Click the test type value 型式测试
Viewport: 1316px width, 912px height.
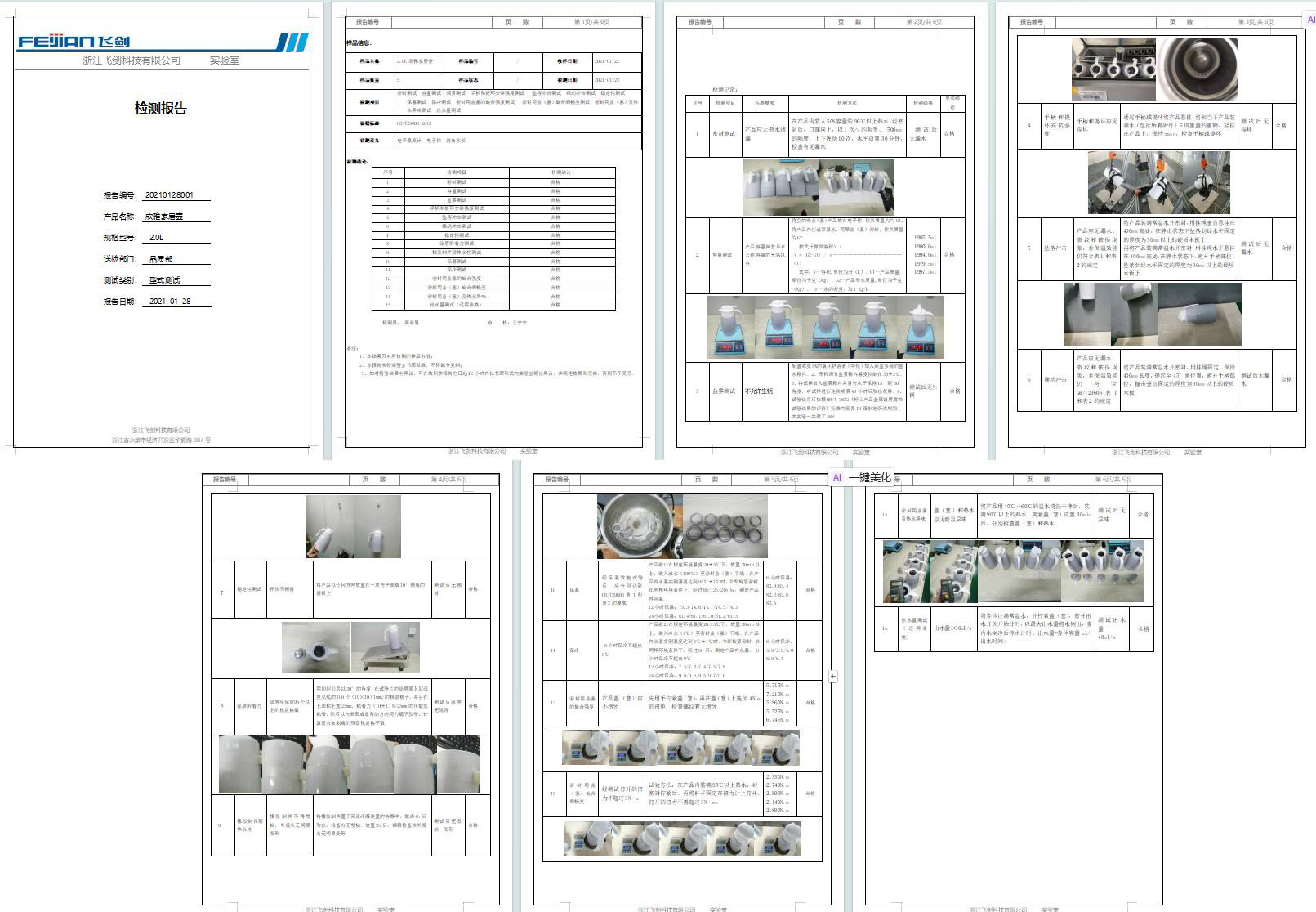pyautogui.click(x=164, y=280)
